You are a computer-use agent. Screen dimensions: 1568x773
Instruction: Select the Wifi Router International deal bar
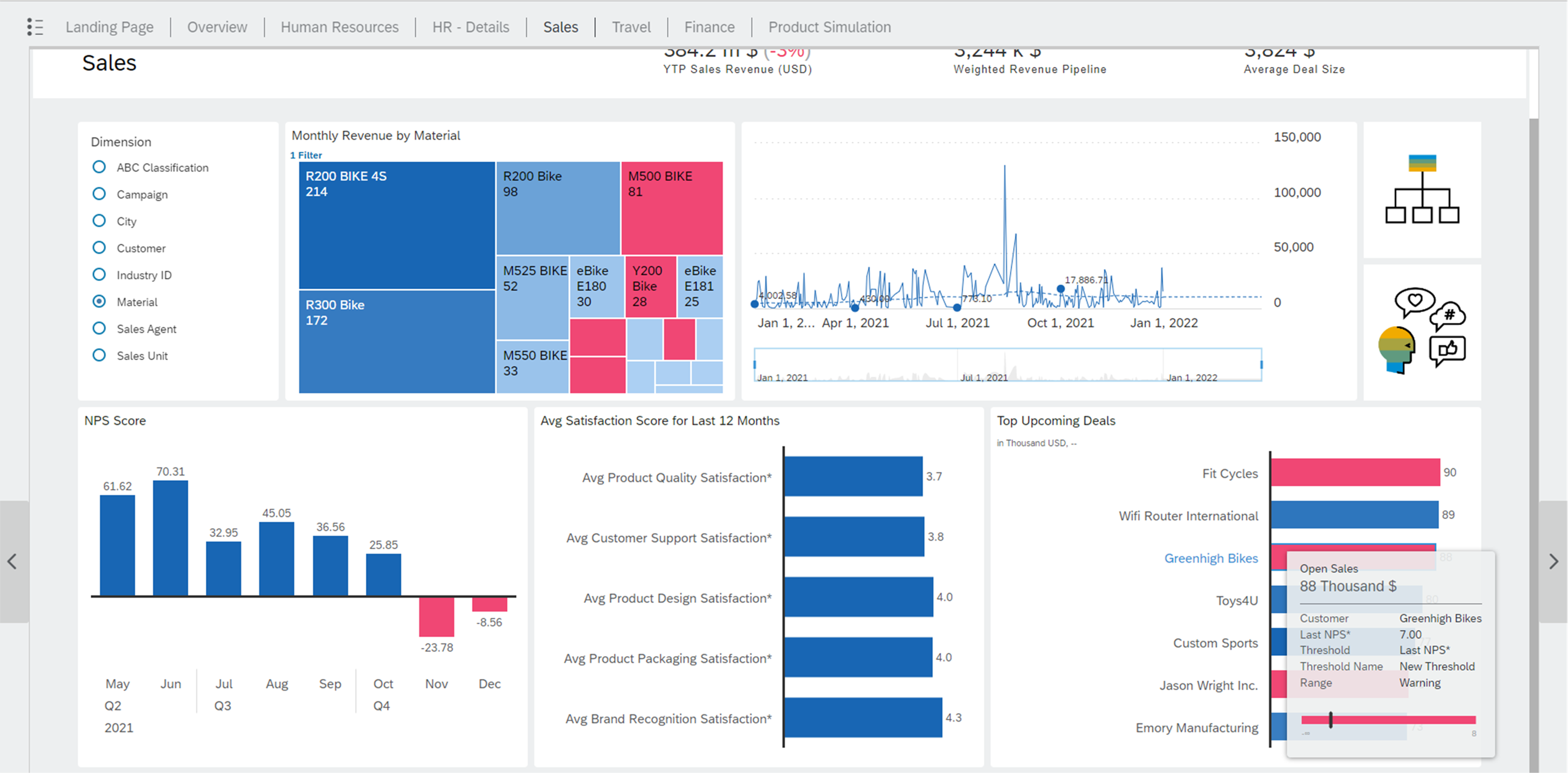[1354, 515]
